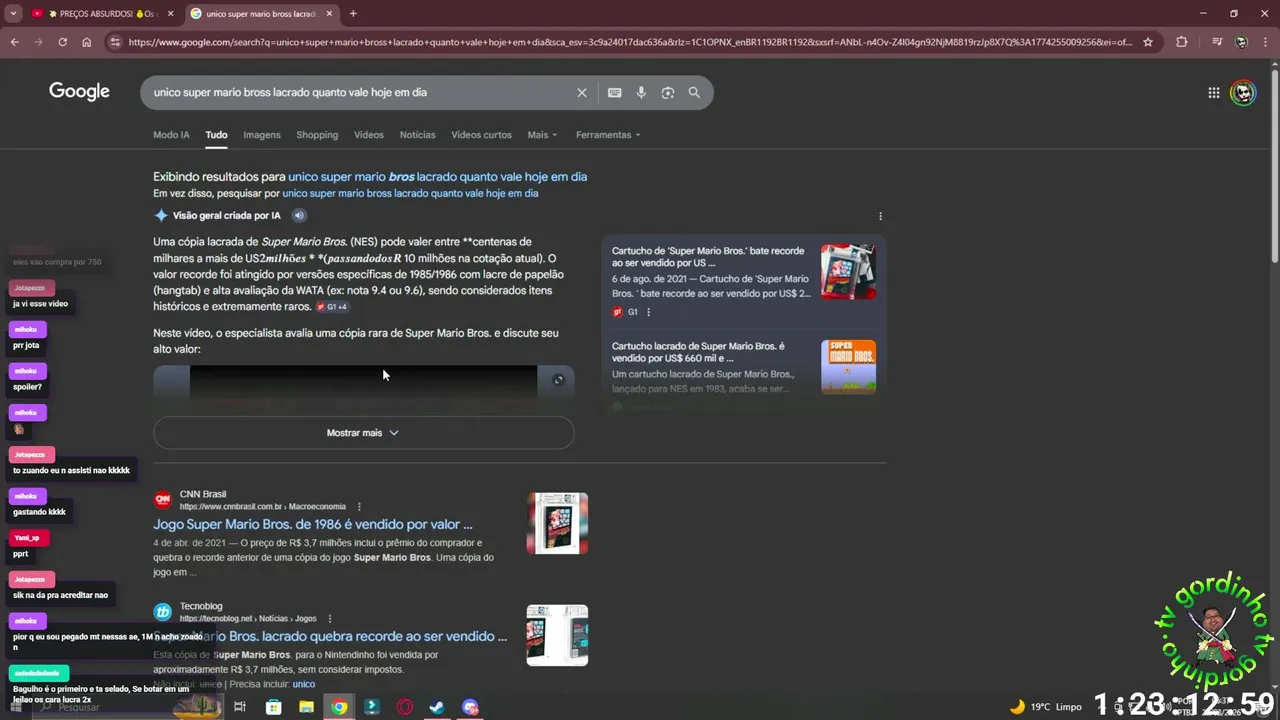This screenshot has height=720, width=1280.
Task: Switch to Vídeos results tab
Action: [x=369, y=135]
